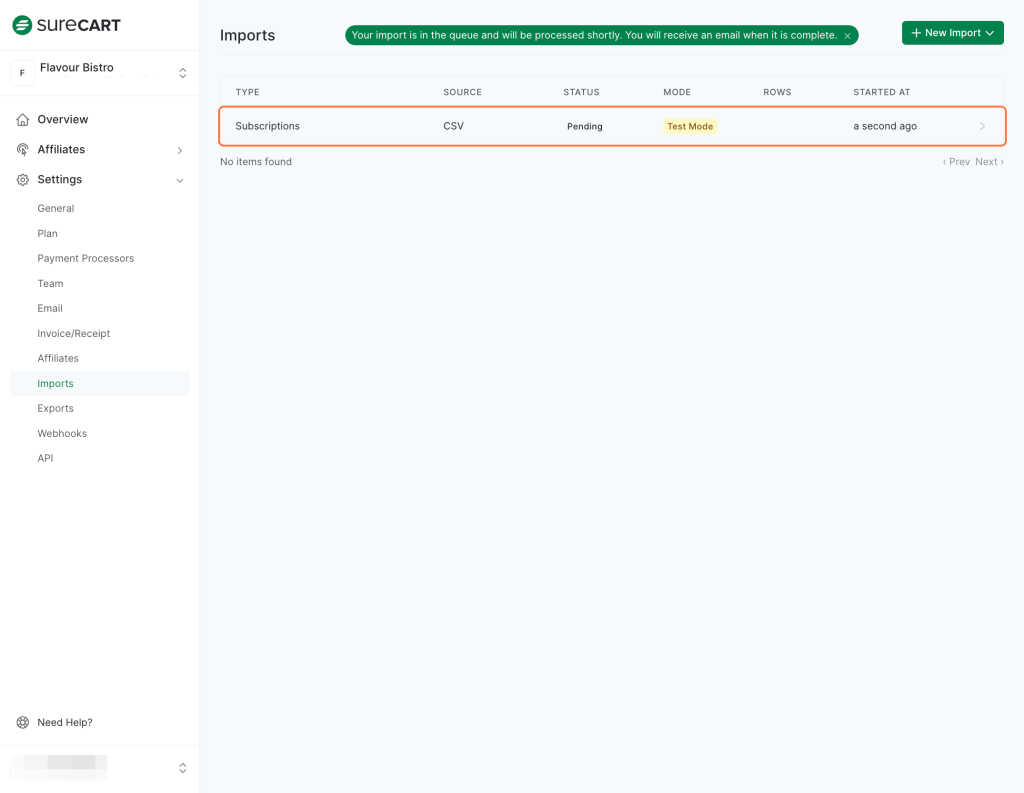Open the Flavour Bistro store switcher
This screenshot has height=793, width=1024.
[x=182, y=73]
